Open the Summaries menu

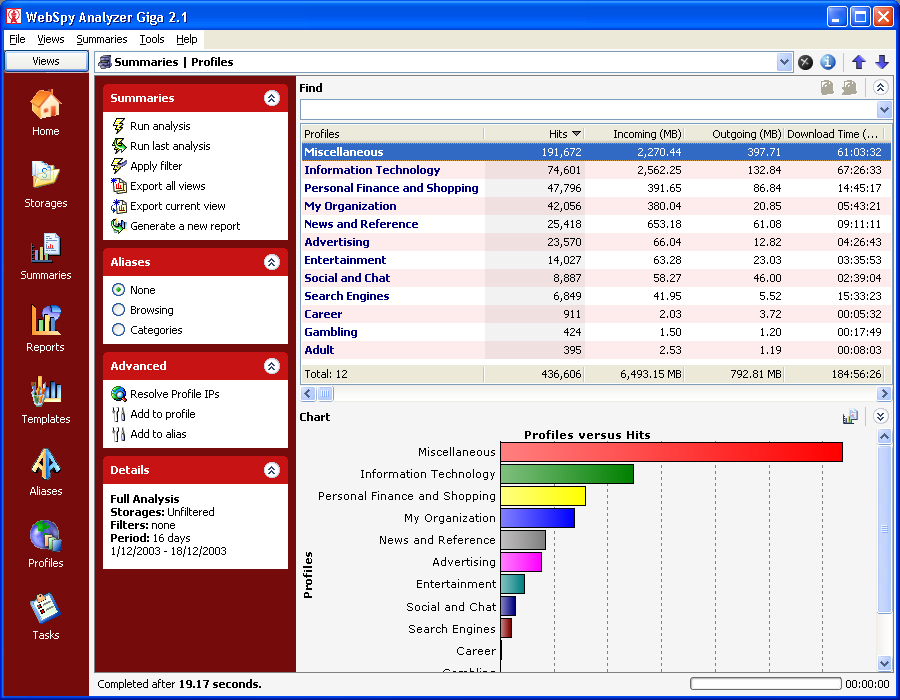(102, 39)
